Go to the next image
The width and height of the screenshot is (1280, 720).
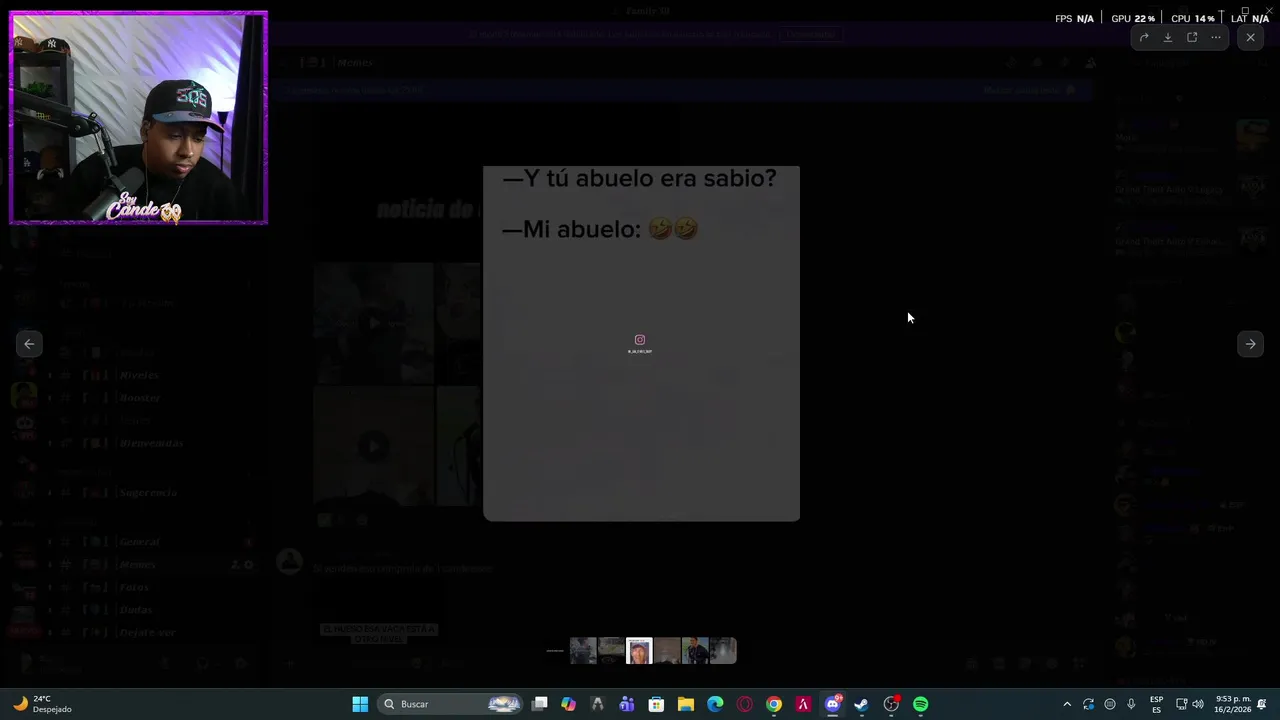(1250, 344)
